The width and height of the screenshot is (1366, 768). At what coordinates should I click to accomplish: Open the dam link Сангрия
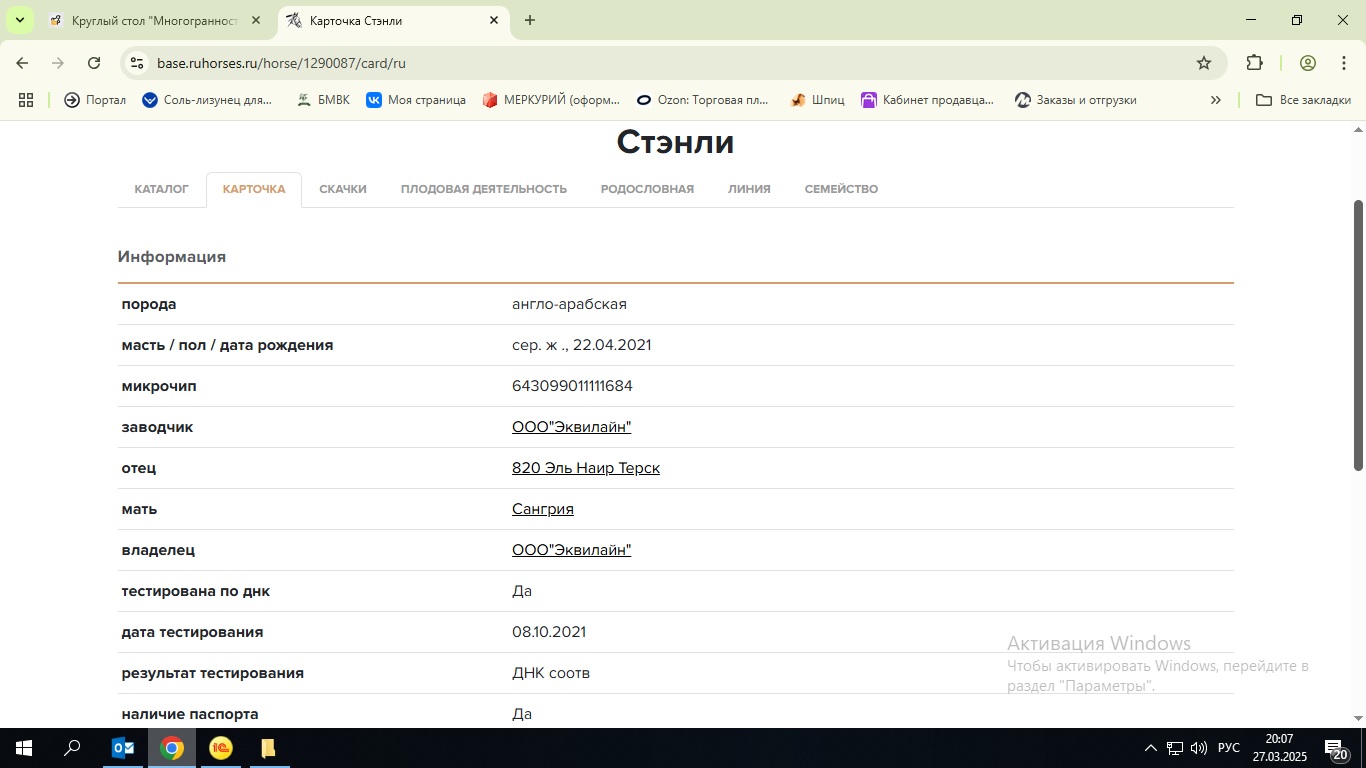(x=542, y=508)
